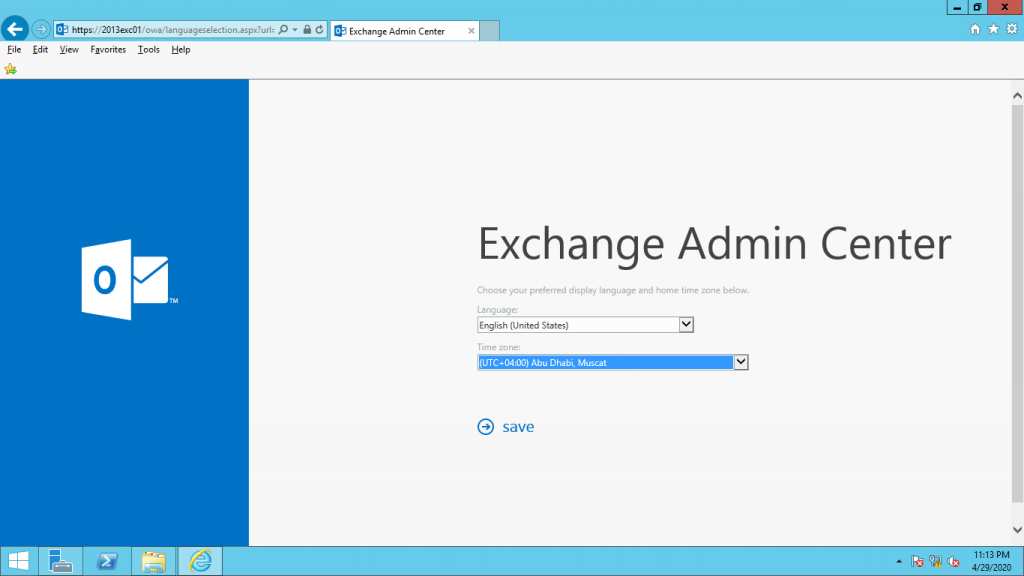Click the search magnifier in address bar

click(283, 29)
